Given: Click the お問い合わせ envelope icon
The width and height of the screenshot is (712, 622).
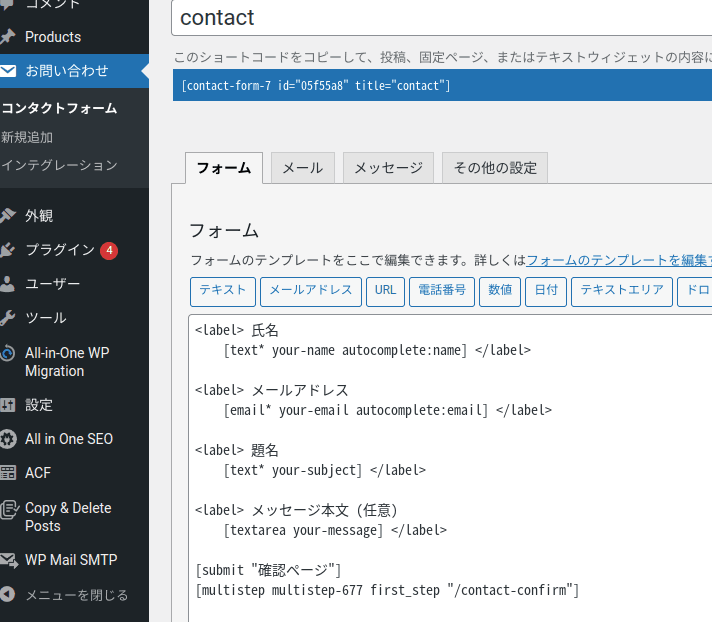Looking at the screenshot, I should tap(7, 71).
